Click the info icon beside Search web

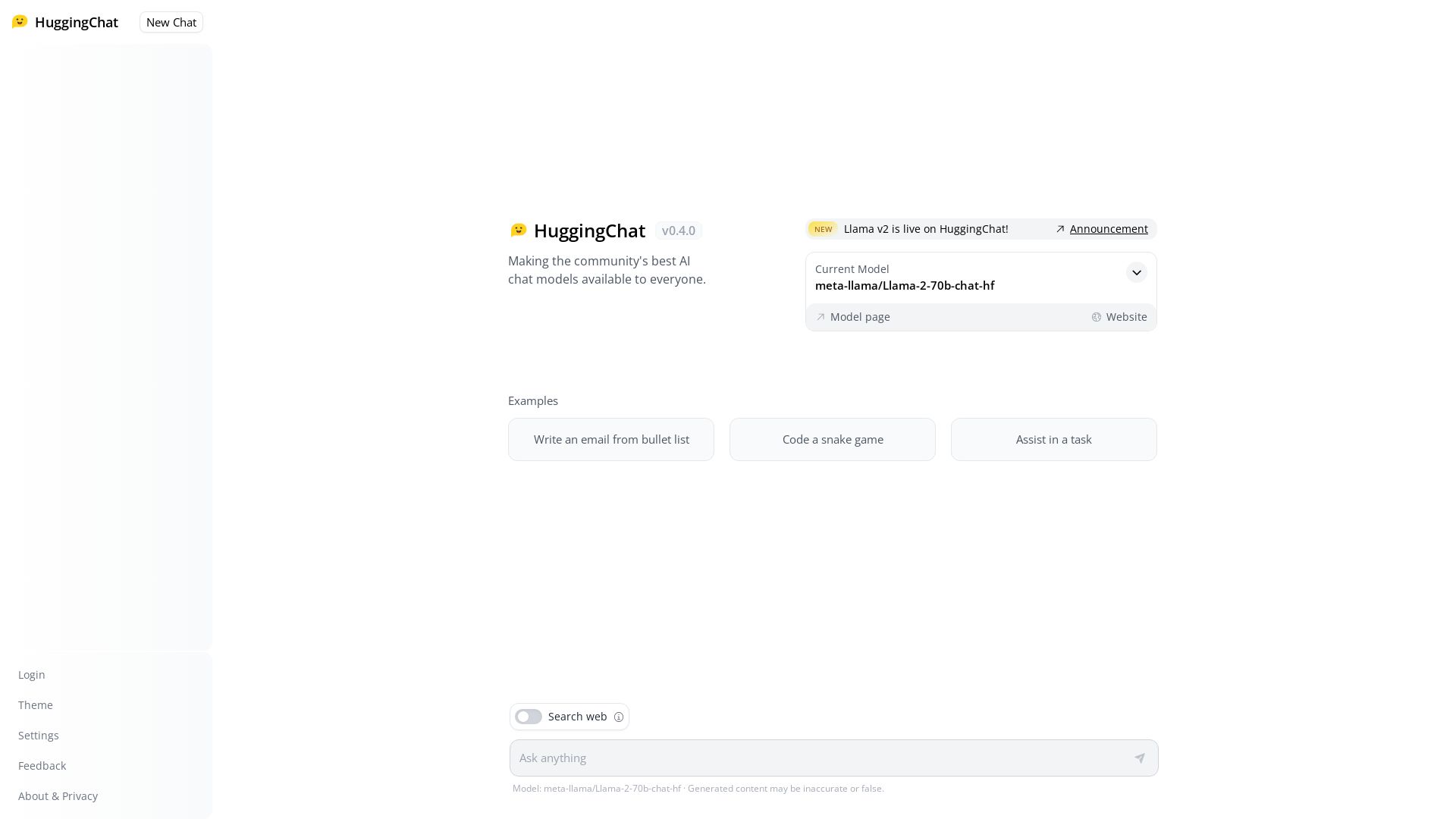620,717
